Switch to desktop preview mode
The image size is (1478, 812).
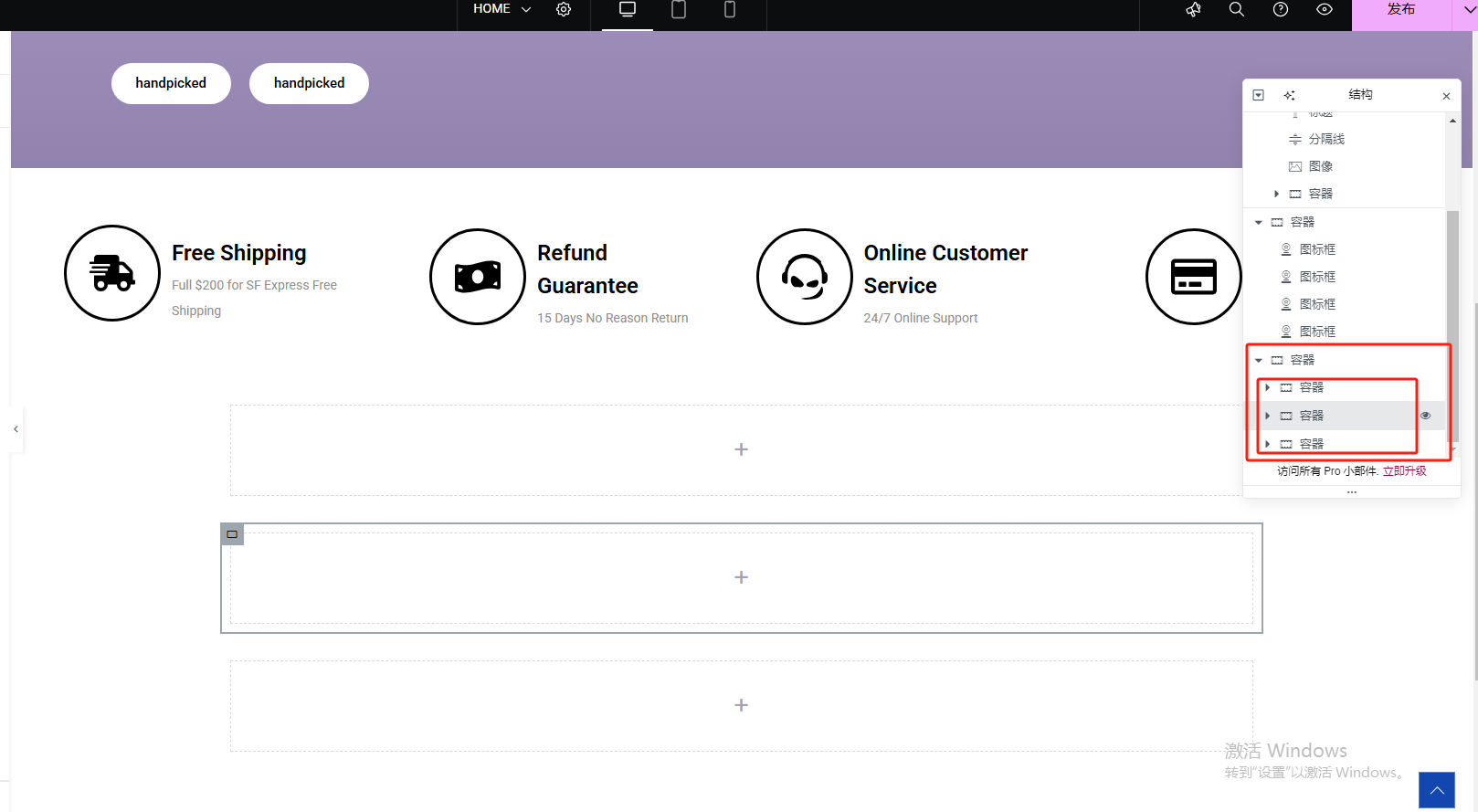pyautogui.click(x=628, y=9)
